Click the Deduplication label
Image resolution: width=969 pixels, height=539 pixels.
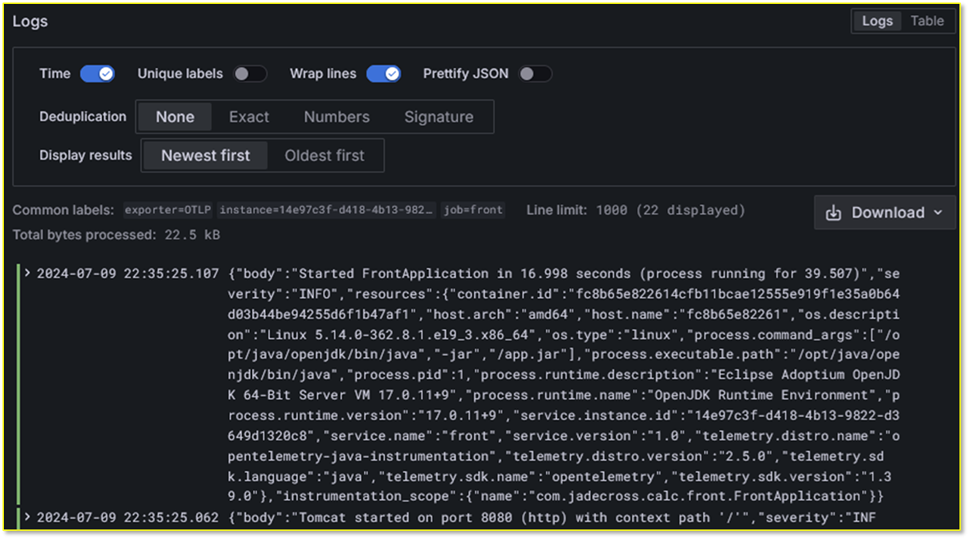[83, 117]
